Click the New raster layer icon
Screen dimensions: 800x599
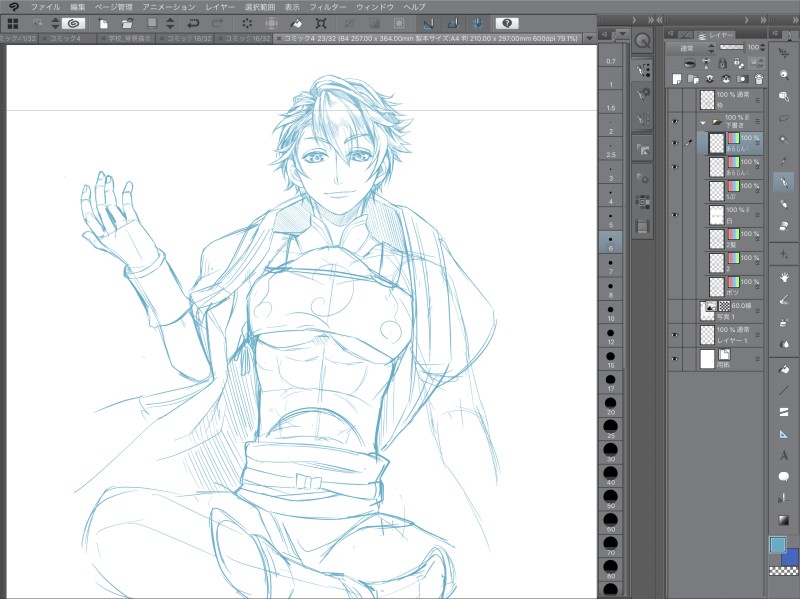click(677, 79)
